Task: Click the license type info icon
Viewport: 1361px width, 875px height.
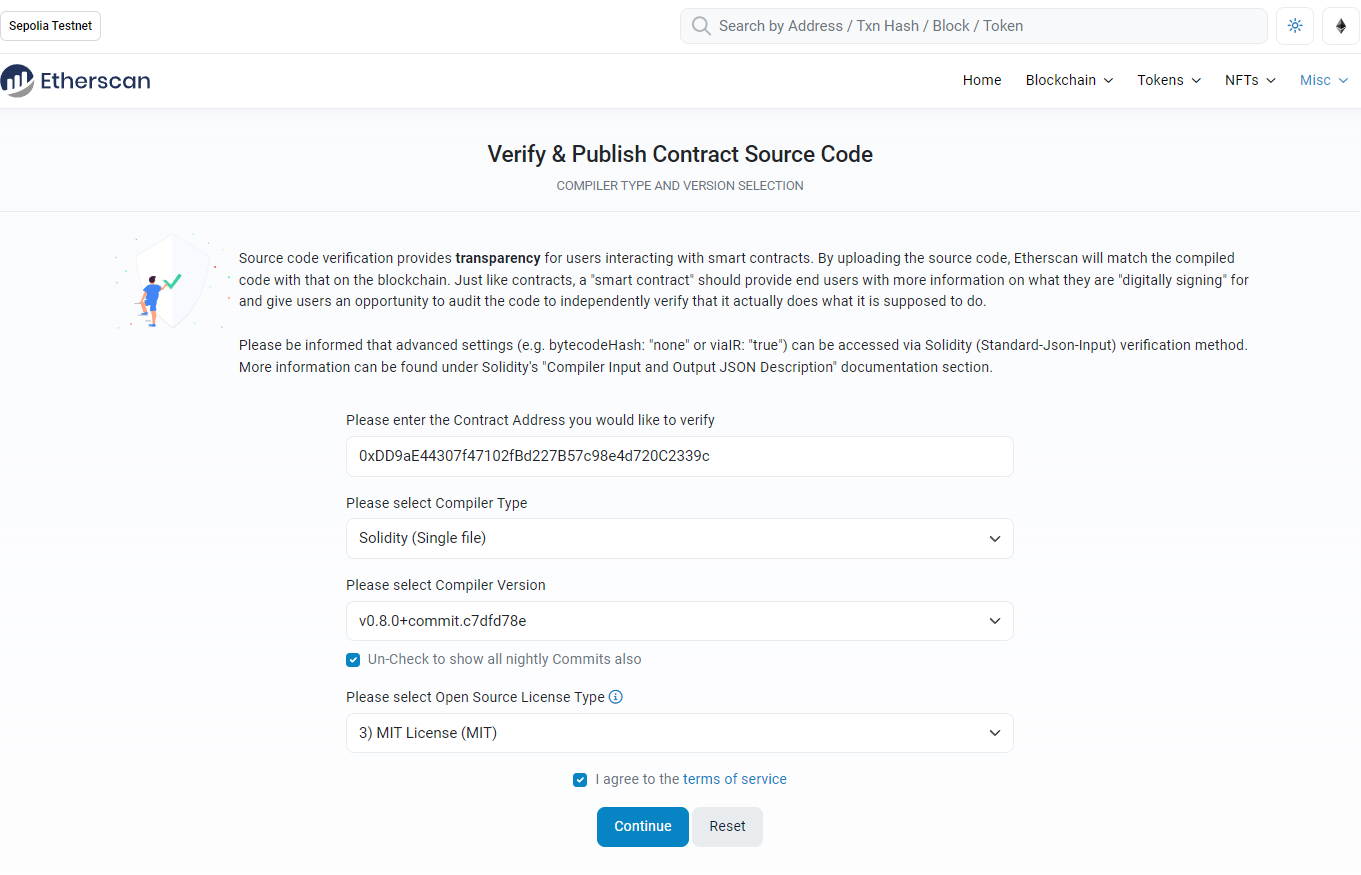Action: point(616,697)
